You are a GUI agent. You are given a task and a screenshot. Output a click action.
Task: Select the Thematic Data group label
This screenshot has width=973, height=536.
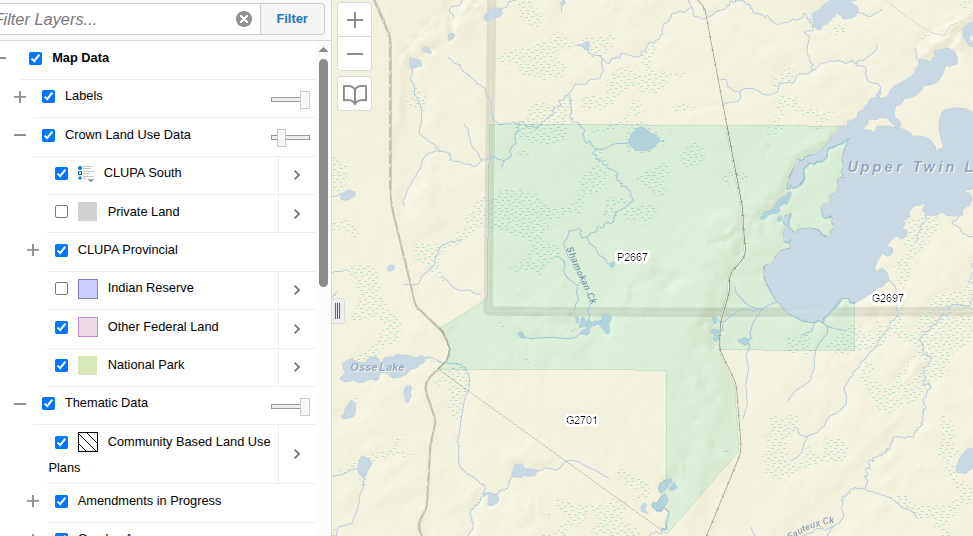coord(107,403)
